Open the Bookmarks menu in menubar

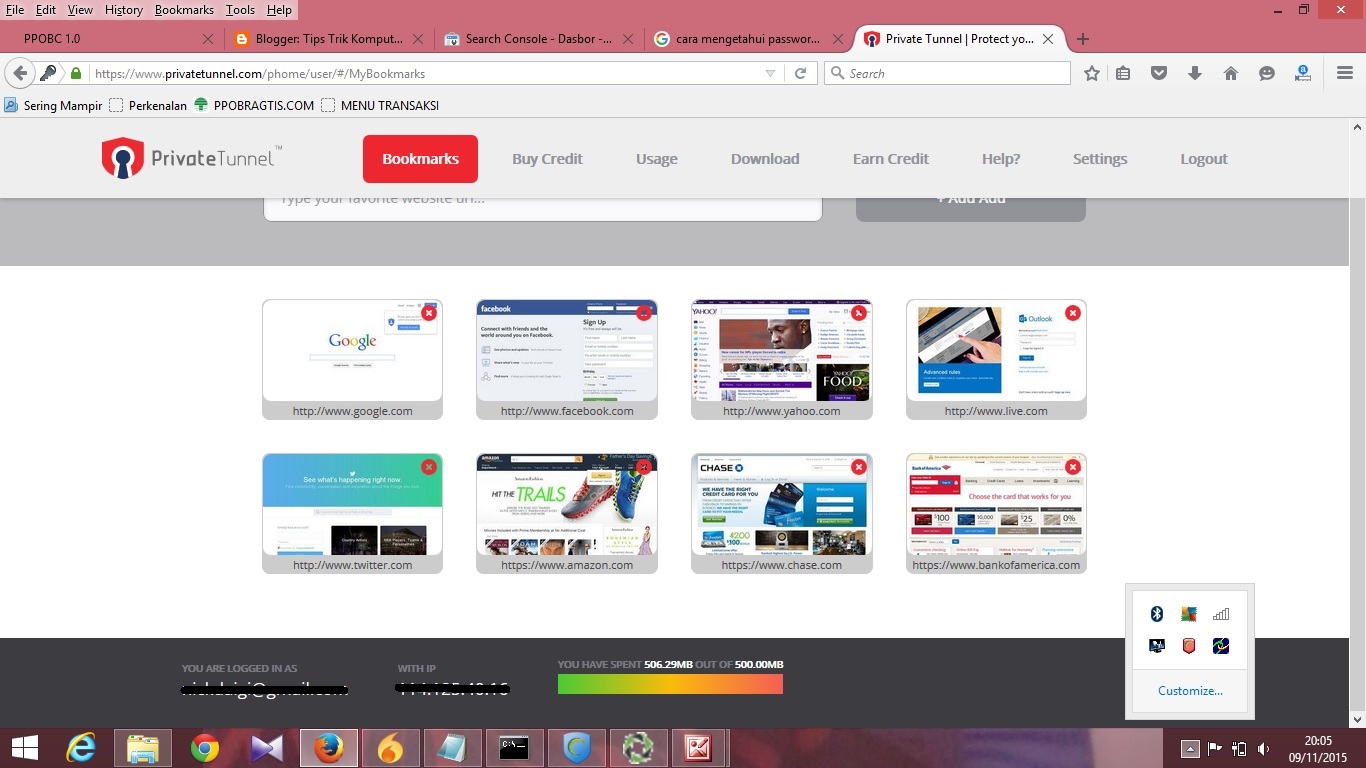[x=184, y=10]
